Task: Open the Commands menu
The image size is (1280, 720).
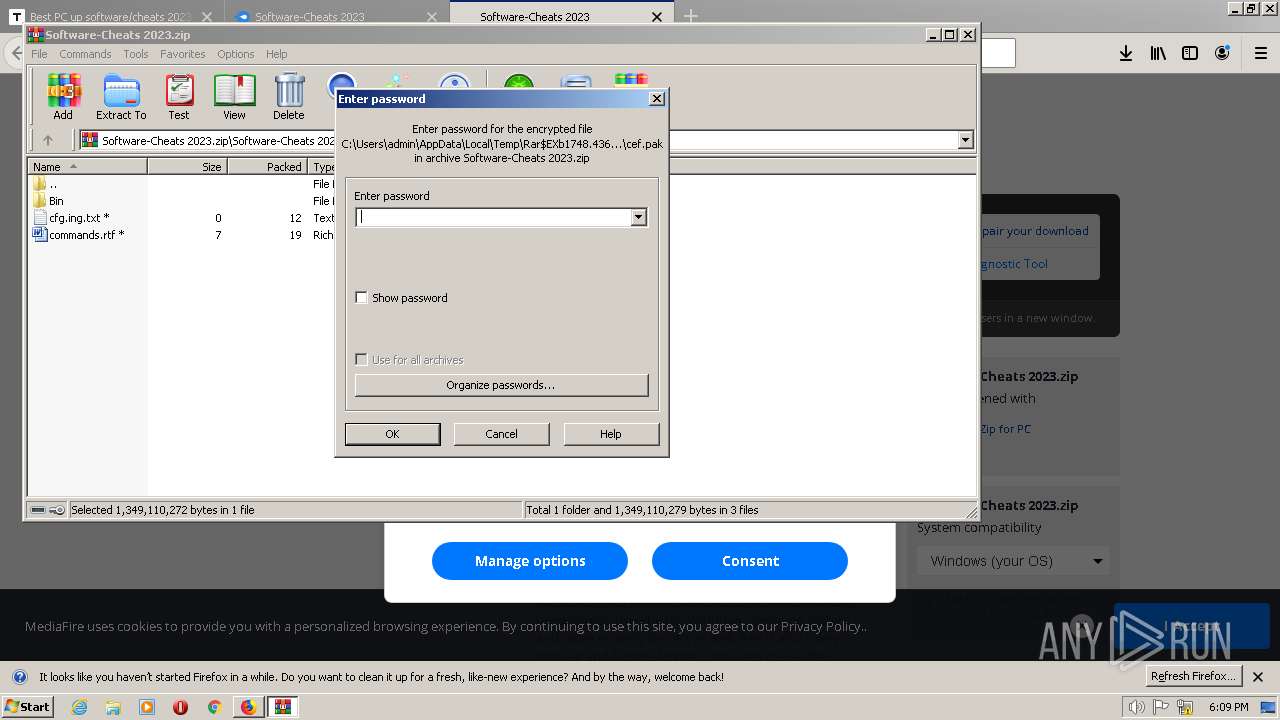Action: pos(85,54)
